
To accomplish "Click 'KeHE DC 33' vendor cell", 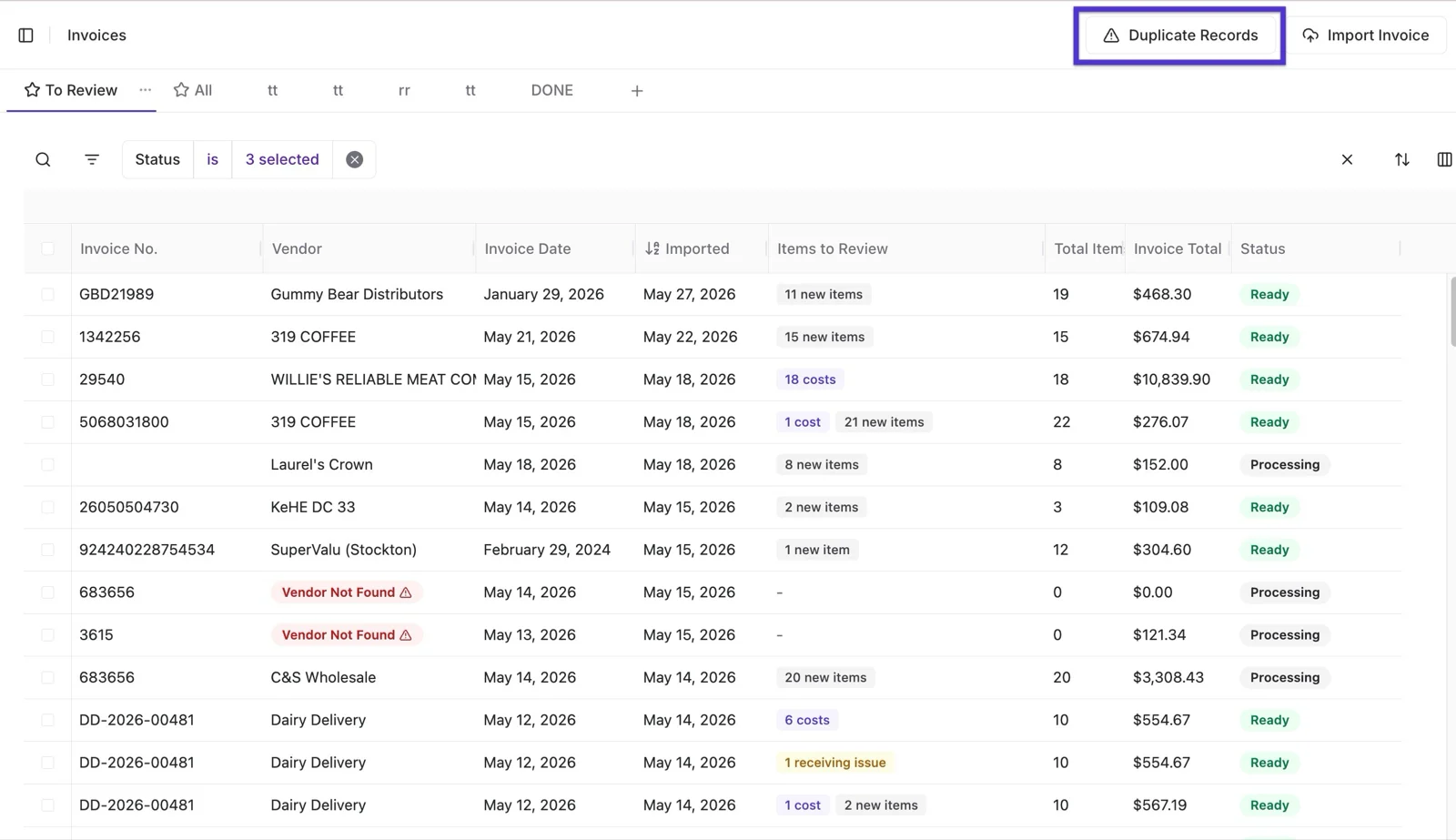I will 312,507.
